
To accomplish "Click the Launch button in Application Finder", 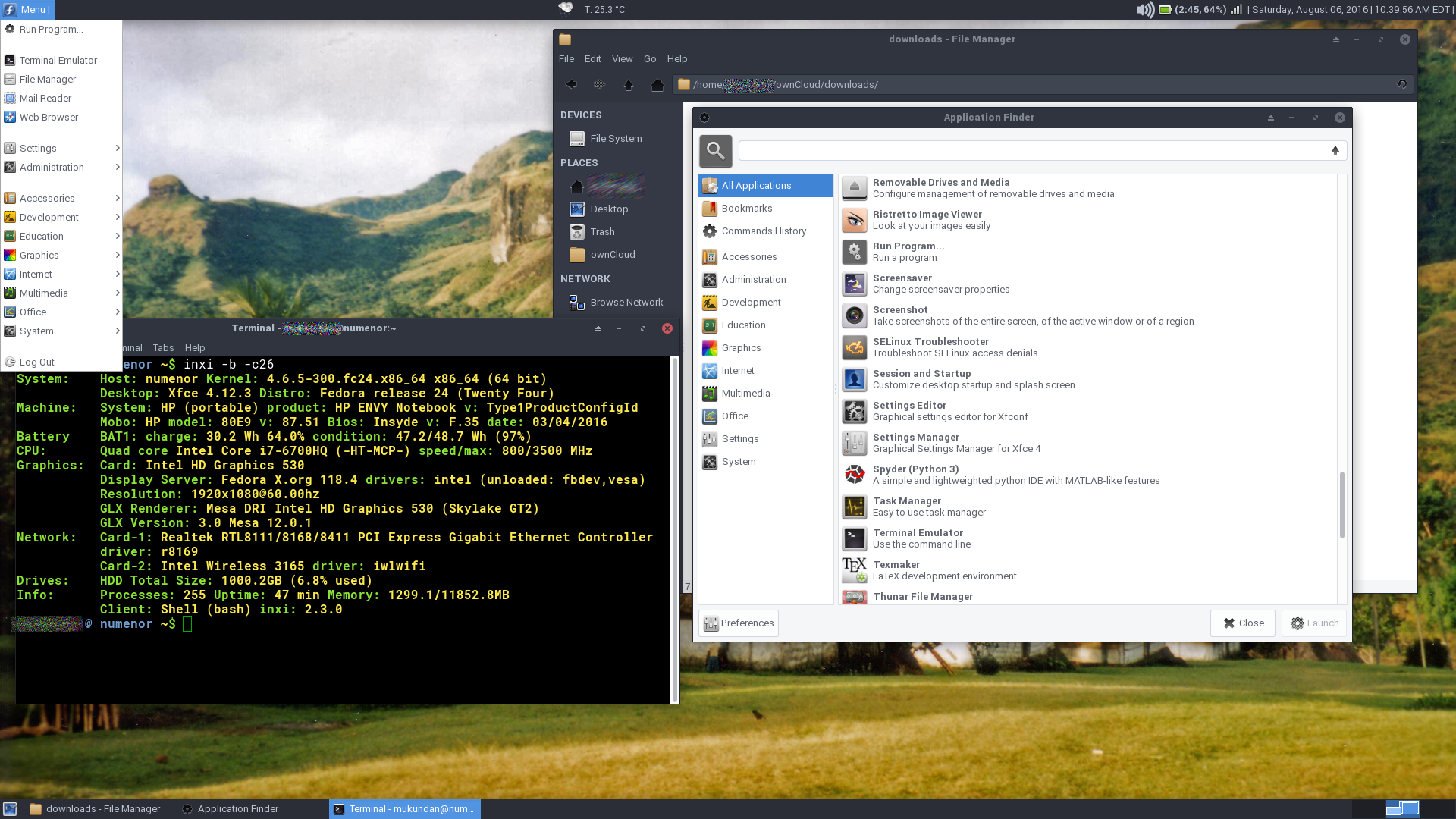I will tap(1314, 623).
